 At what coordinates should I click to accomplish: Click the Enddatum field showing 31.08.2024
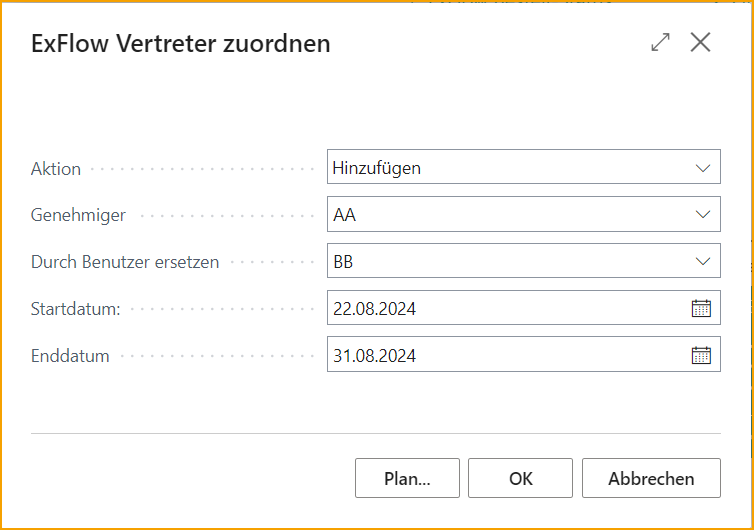(x=524, y=354)
